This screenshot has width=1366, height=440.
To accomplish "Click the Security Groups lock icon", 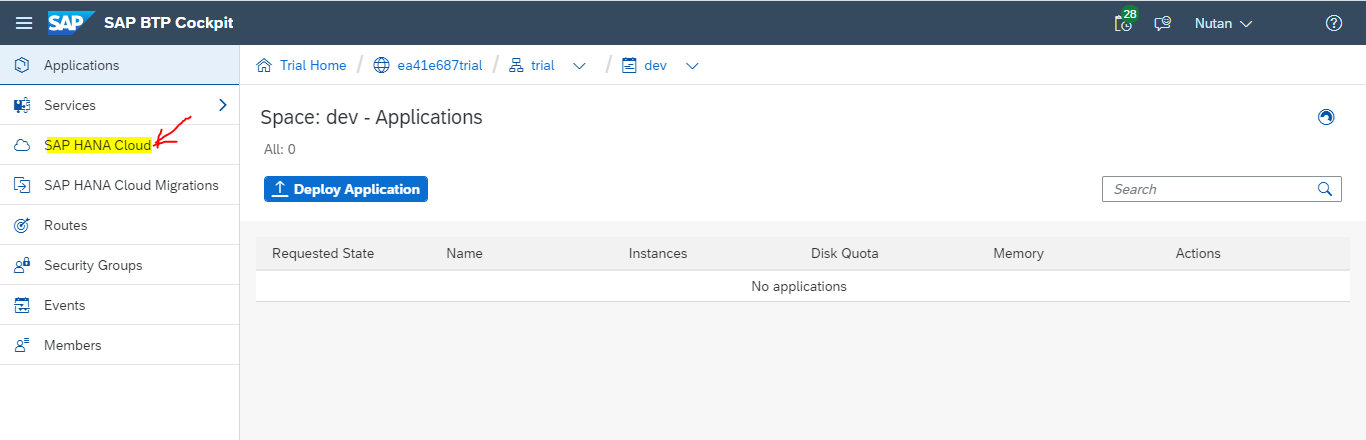I will [x=22, y=265].
